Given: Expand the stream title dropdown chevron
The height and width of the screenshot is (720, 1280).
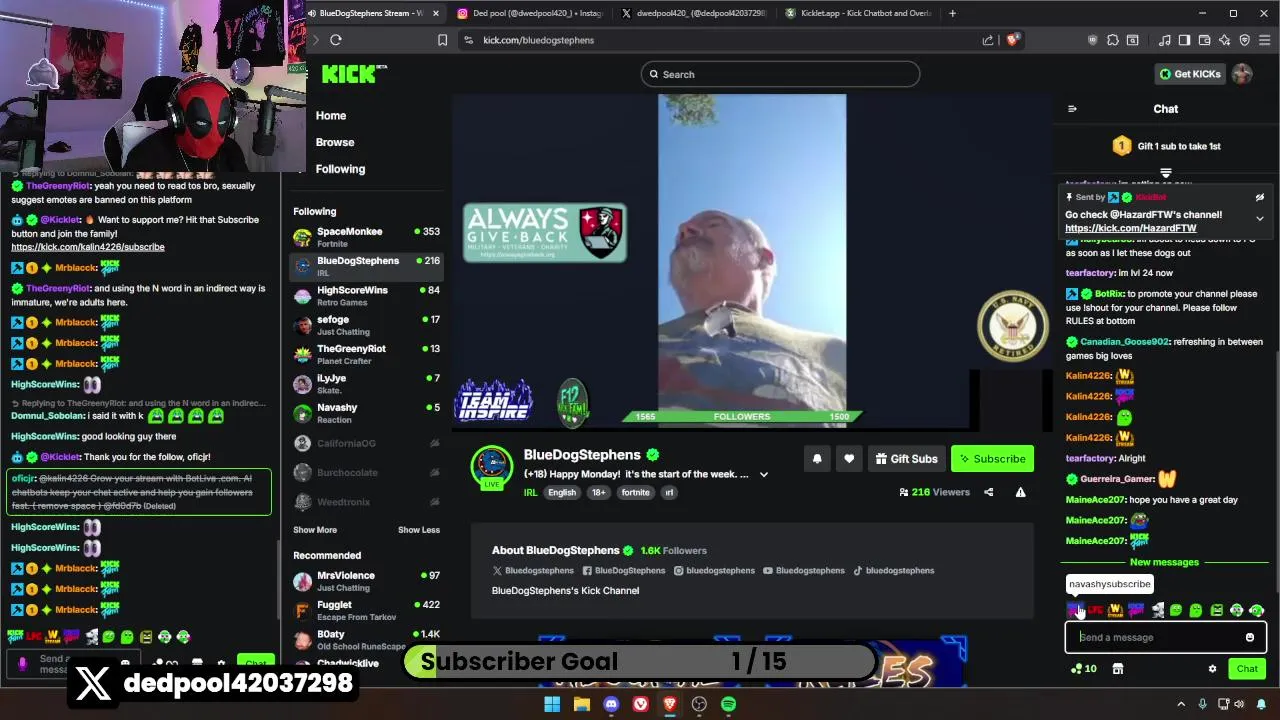Looking at the screenshot, I should click(763, 475).
